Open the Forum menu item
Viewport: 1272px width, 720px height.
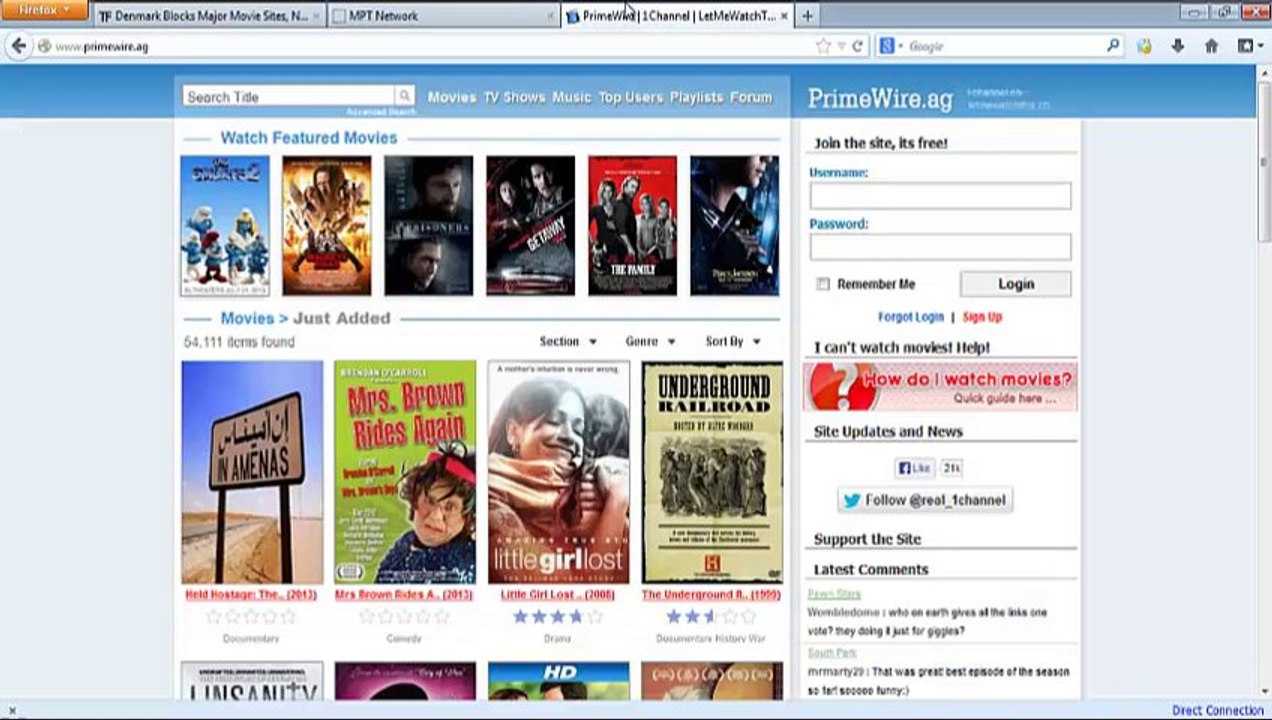tap(751, 97)
